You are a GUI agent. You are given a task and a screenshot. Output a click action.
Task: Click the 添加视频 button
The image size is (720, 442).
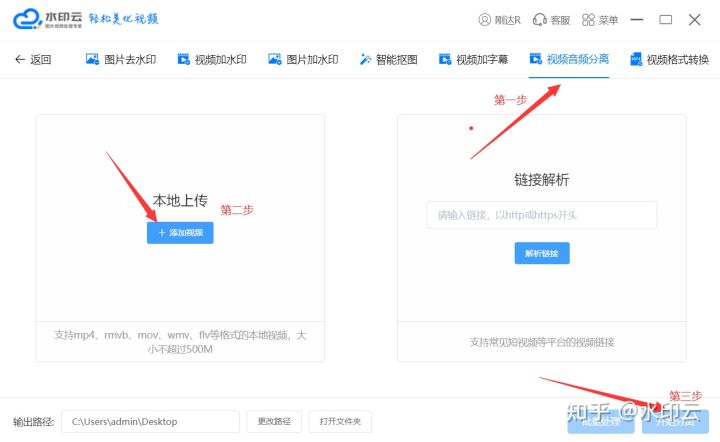pos(180,233)
